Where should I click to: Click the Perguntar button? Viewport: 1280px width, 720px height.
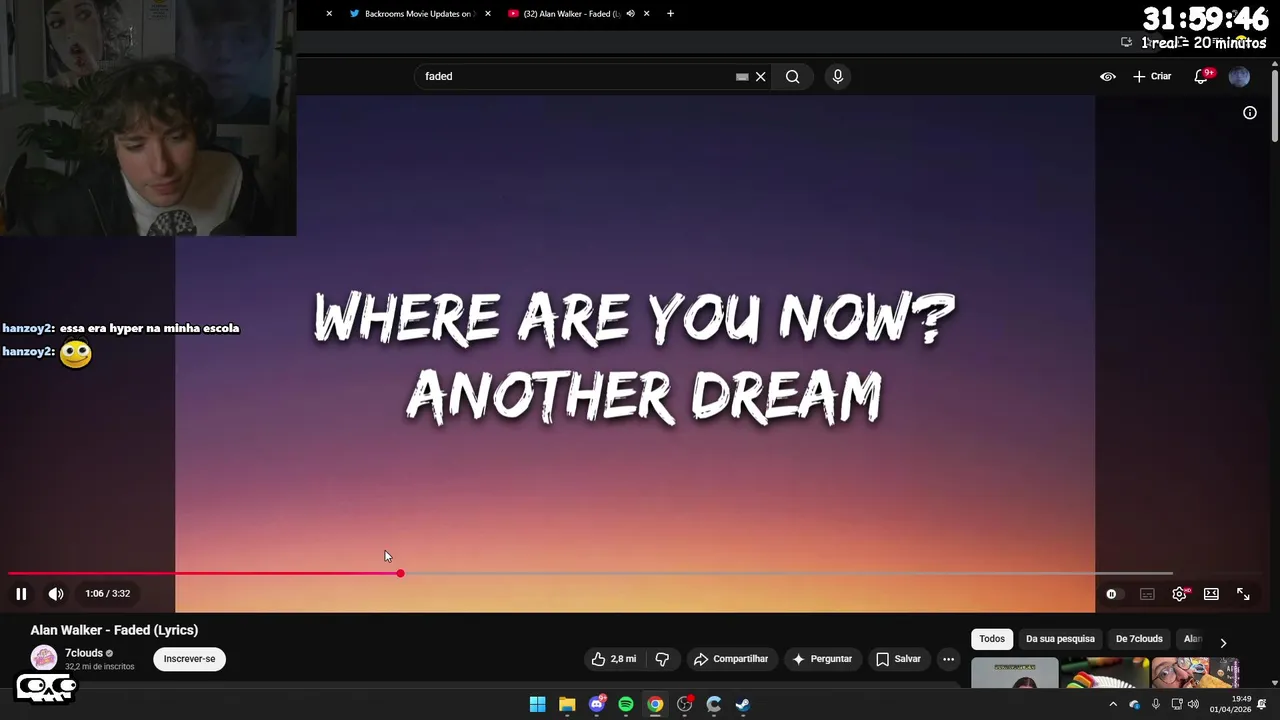click(822, 659)
